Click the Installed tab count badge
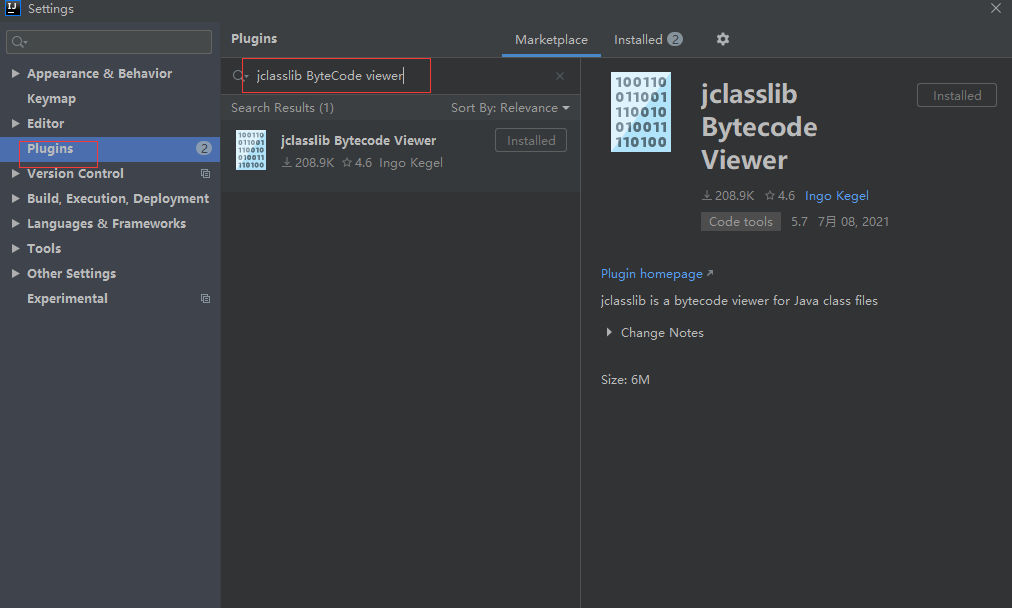1012x608 pixels. point(674,39)
